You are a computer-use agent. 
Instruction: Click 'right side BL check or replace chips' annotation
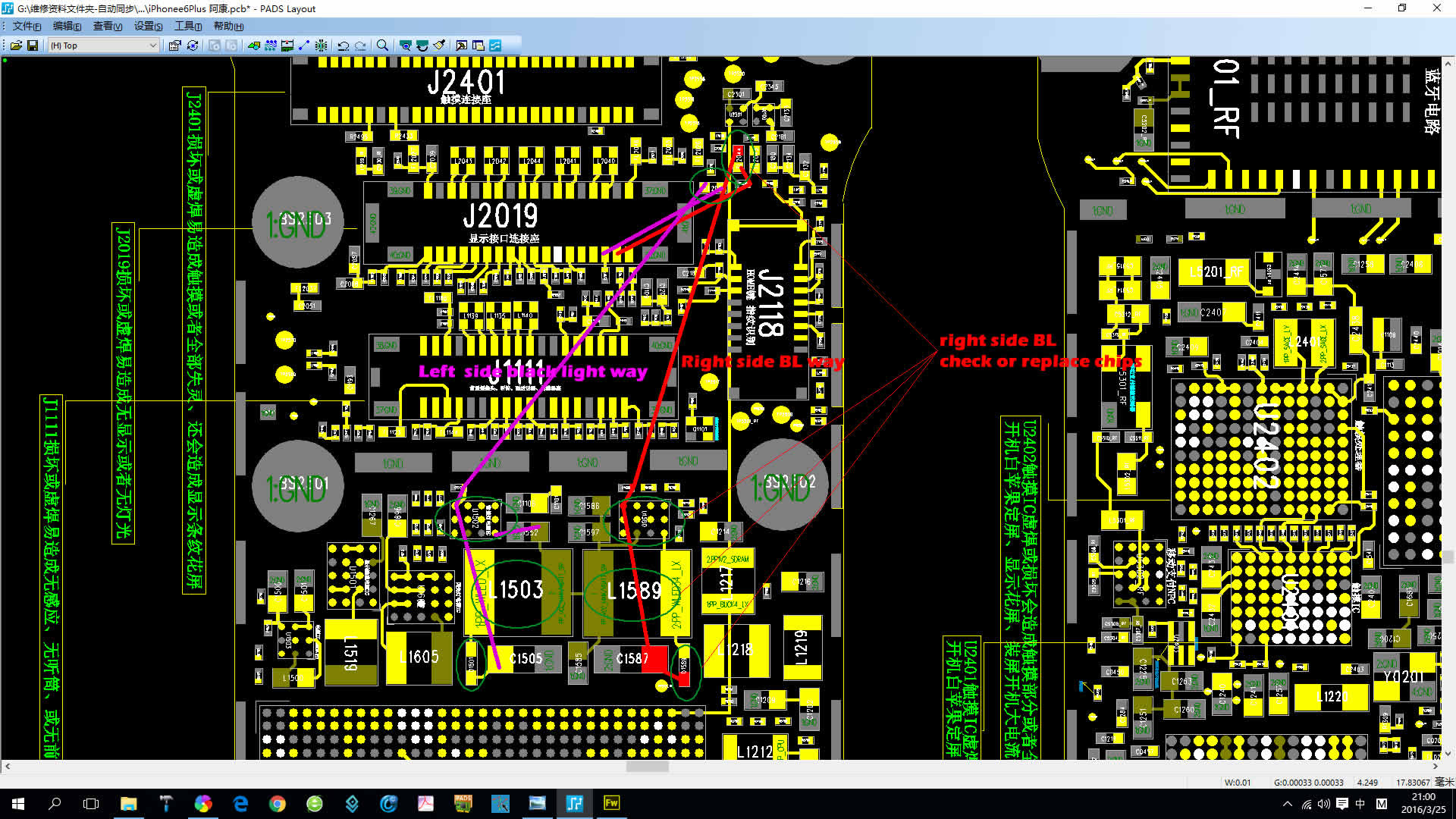pos(1040,351)
